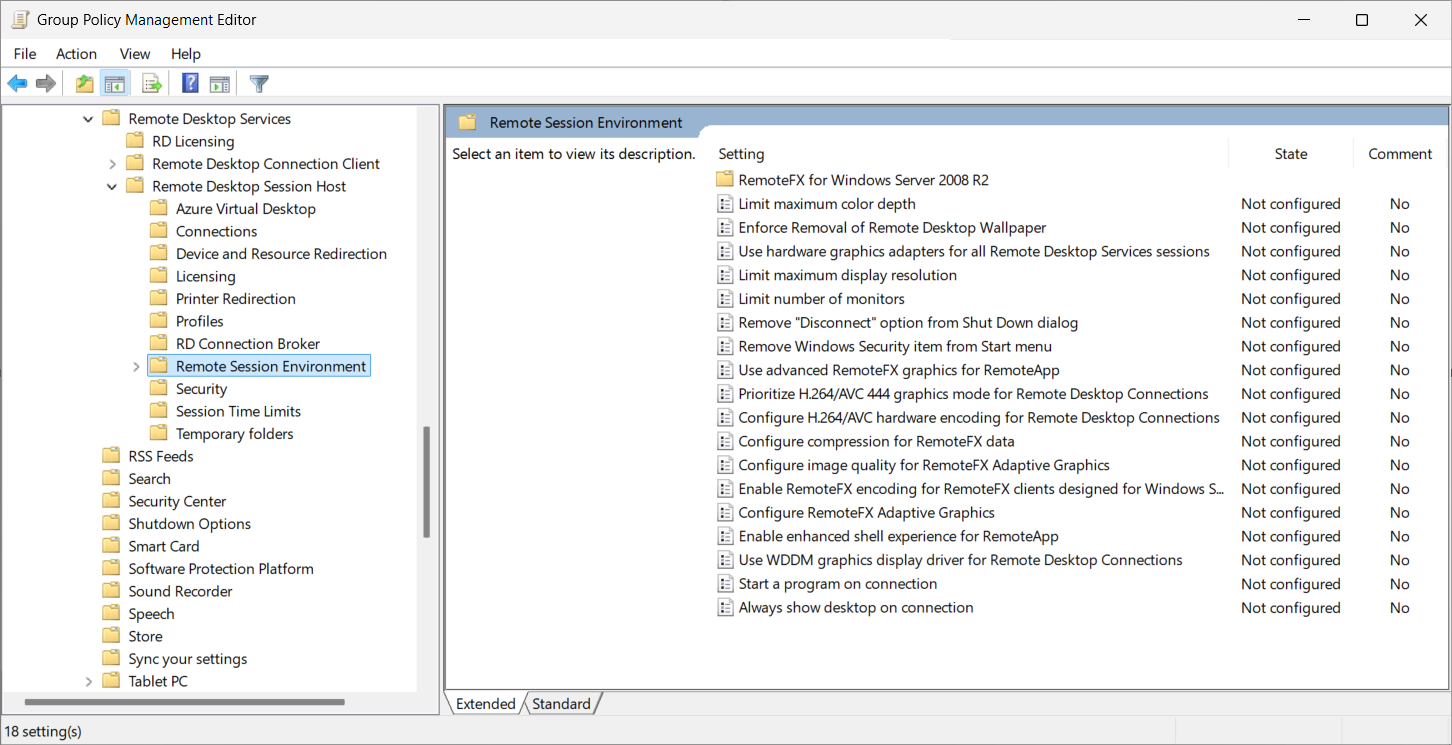This screenshot has height=745, width=1452.
Task: Click the Filter funnel icon
Action: point(259,84)
